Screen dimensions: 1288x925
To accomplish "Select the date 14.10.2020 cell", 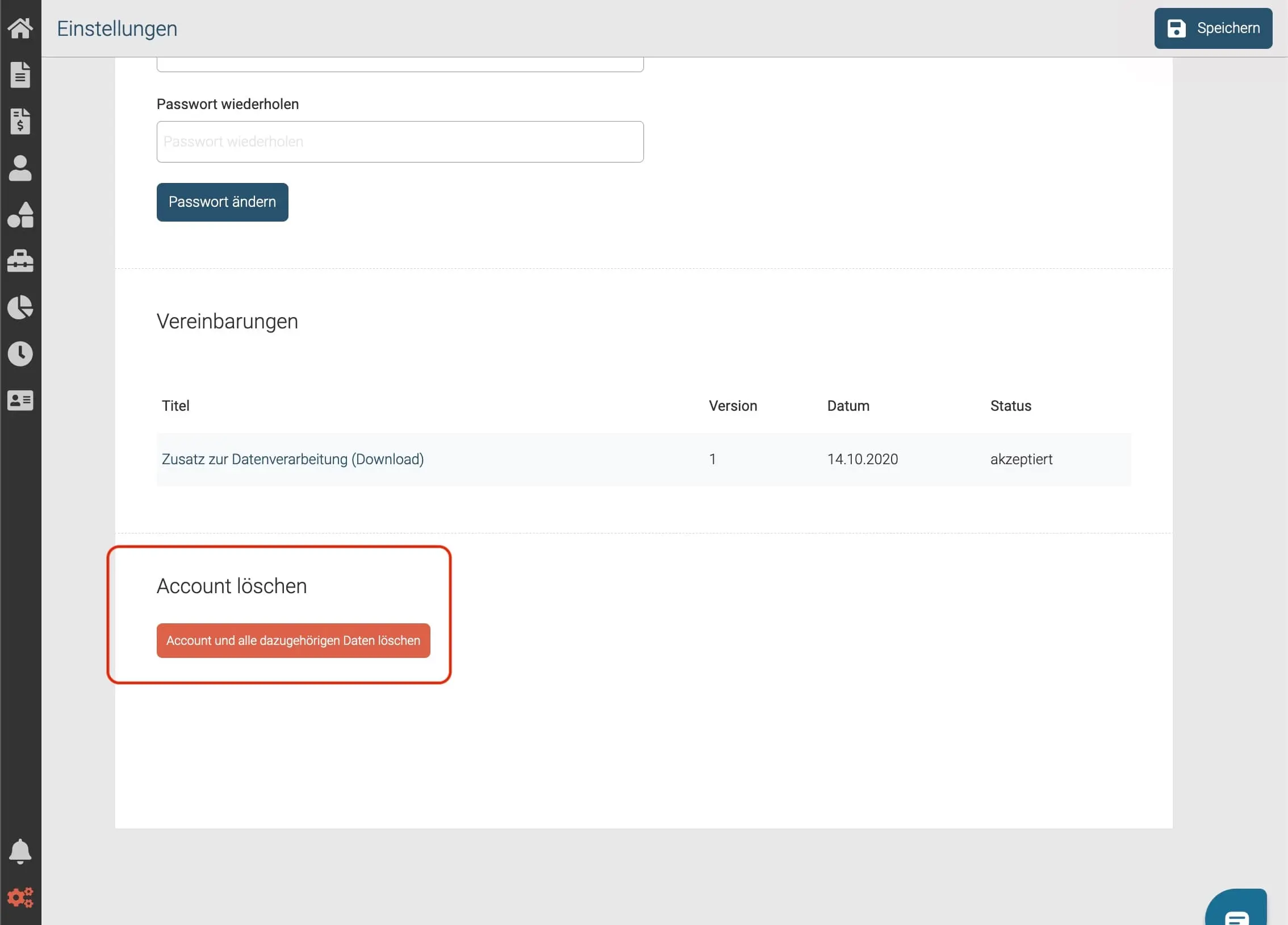I will pos(863,459).
